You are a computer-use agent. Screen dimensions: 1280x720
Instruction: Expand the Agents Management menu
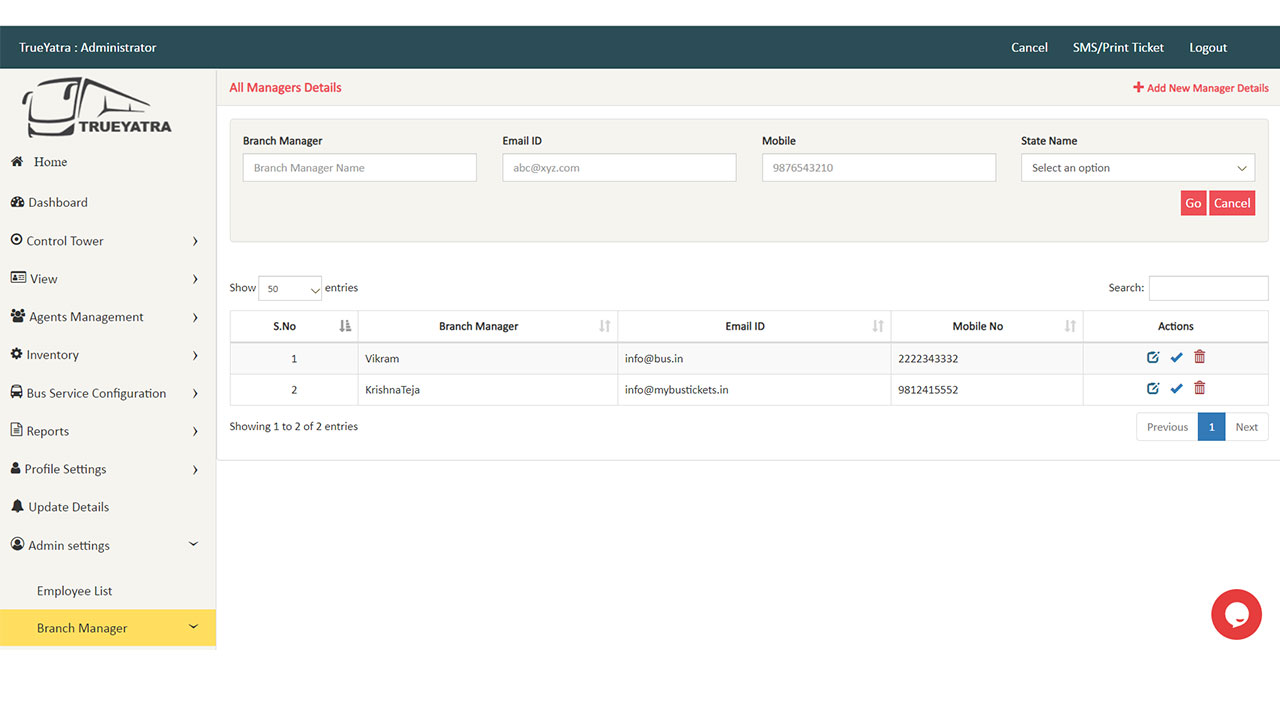105,317
